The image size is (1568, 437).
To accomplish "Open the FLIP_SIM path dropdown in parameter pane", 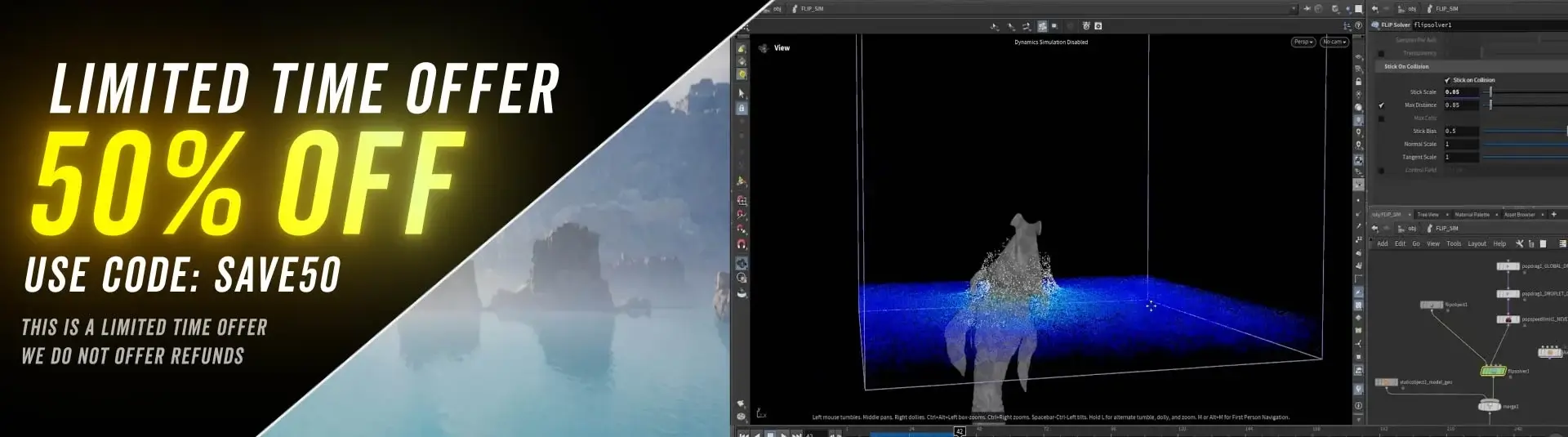I will point(1442,9).
